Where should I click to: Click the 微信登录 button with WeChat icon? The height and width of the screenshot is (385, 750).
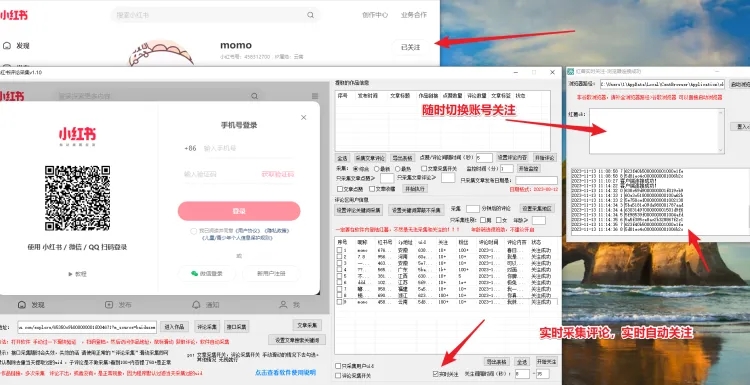207,274
